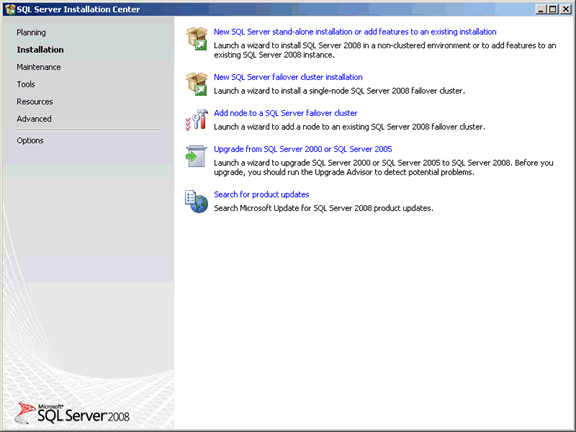
Task: Minimize the Installation Center window
Action: [540, 9]
